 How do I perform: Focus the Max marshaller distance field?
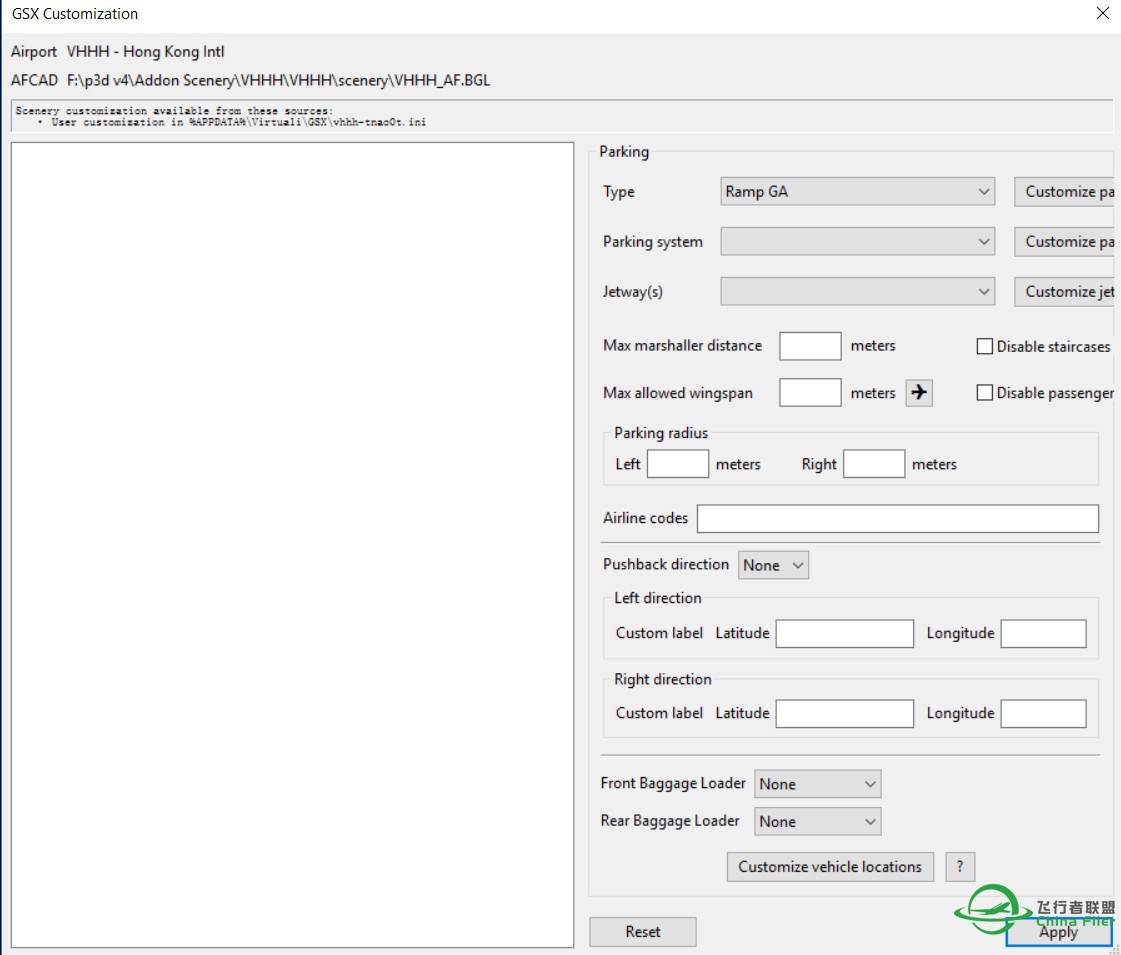pos(810,346)
